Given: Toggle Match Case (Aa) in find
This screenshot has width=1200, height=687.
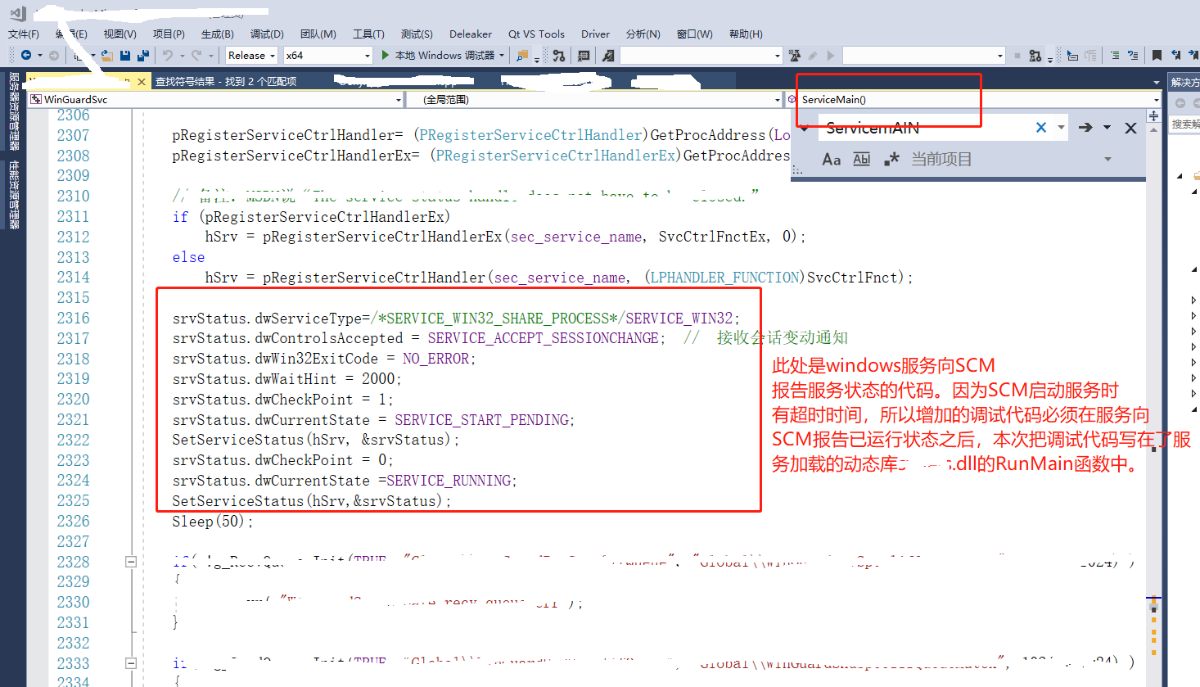Looking at the screenshot, I should [831, 159].
